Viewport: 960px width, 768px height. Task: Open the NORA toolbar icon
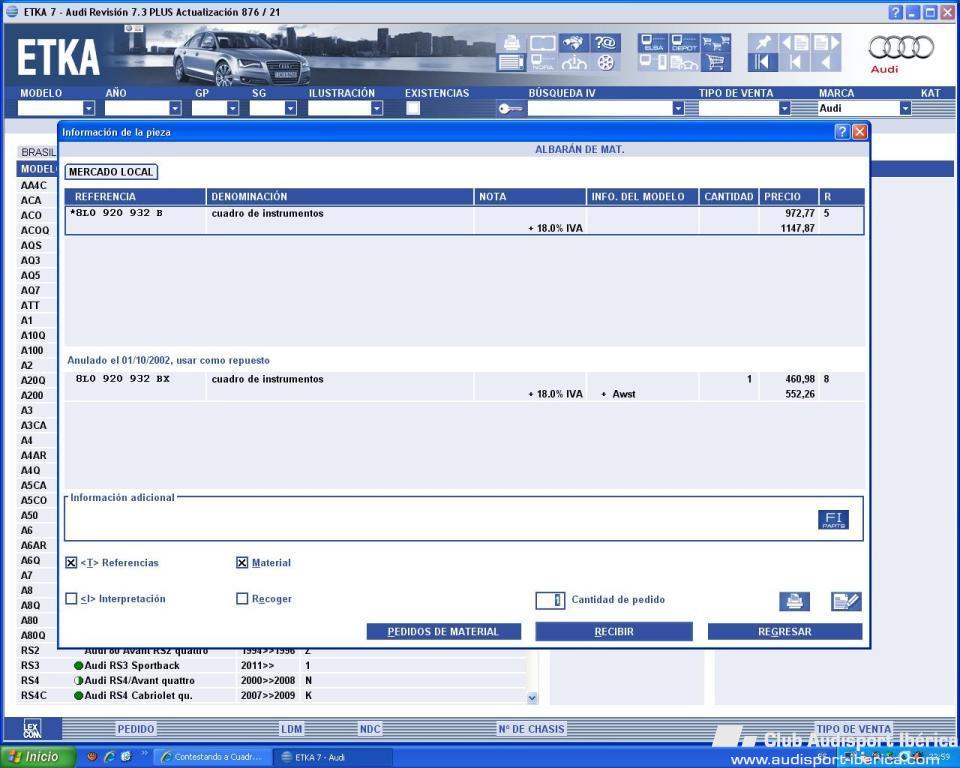coord(542,62)
